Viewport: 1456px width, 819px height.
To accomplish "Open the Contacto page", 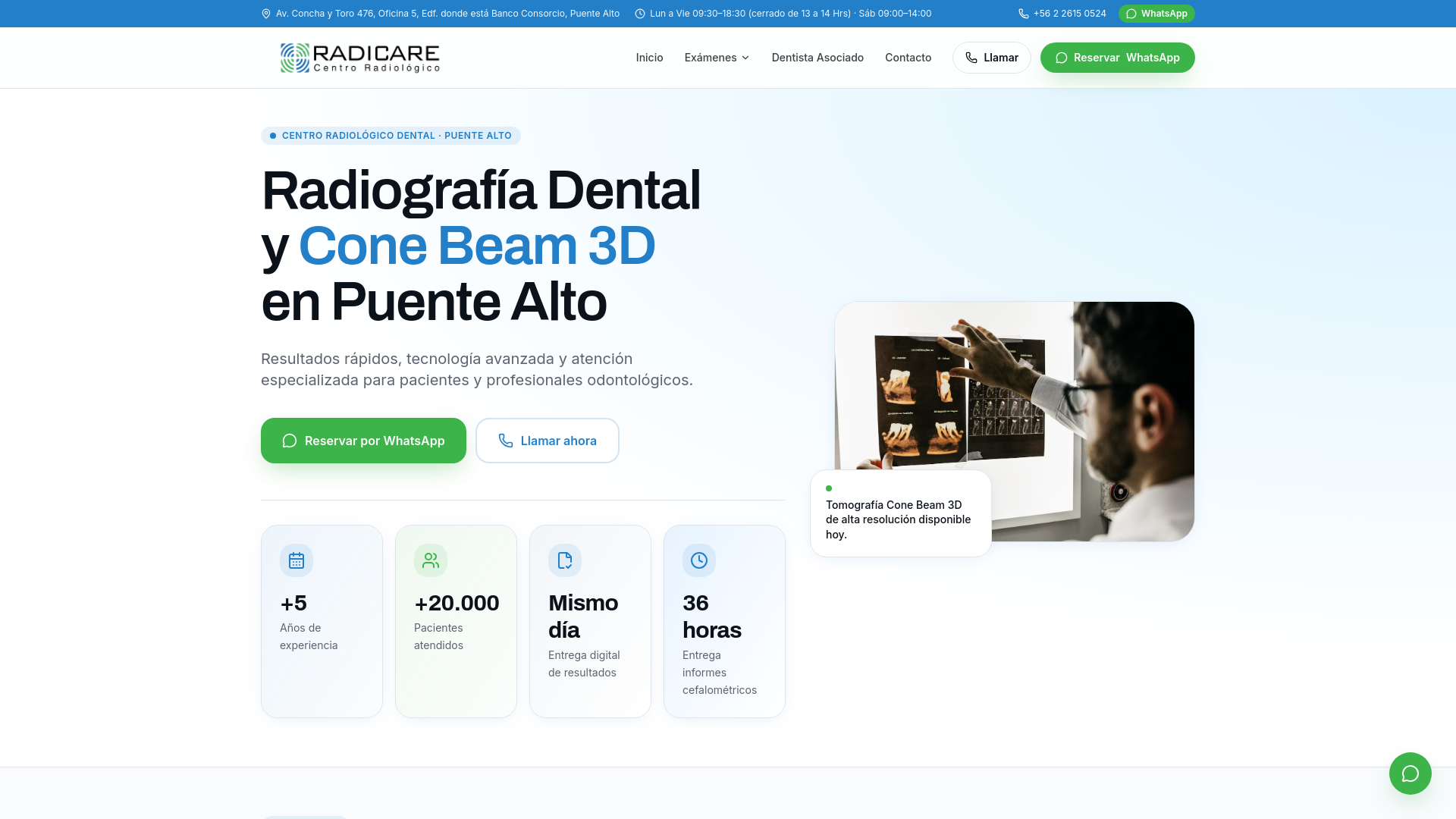I will tap(908, 58).
